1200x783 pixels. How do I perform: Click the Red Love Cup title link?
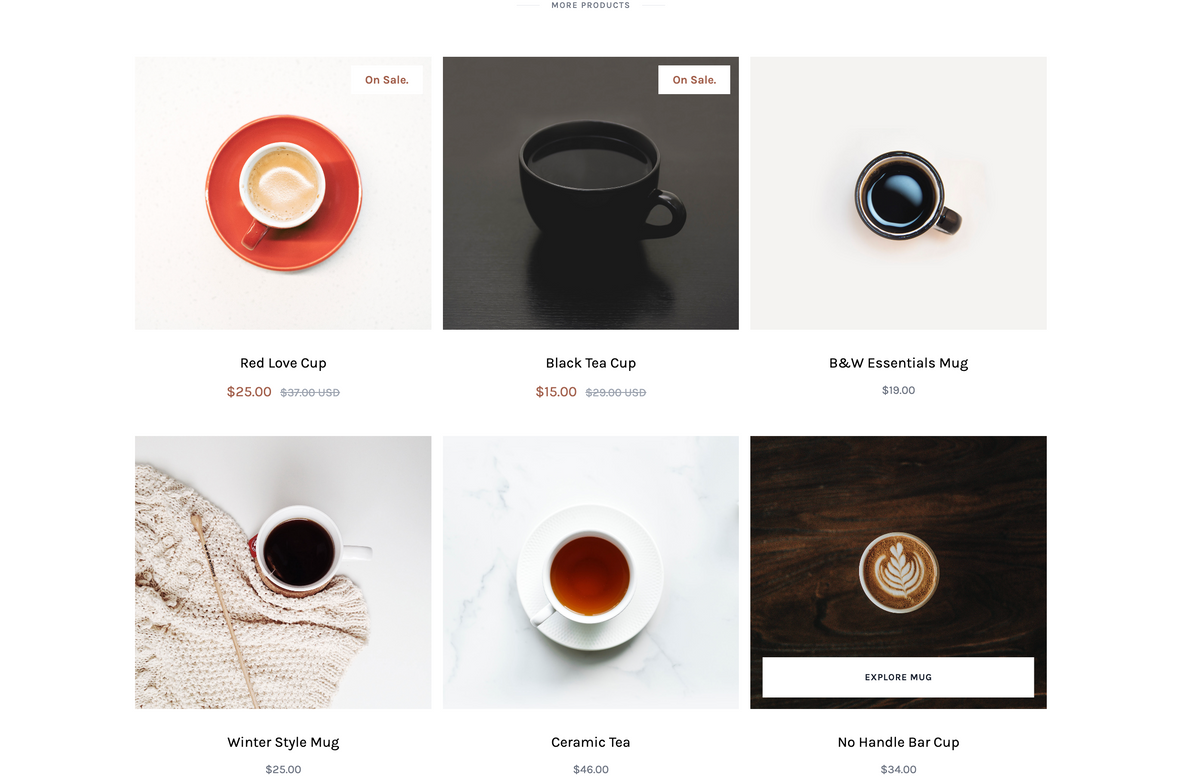point(283,363)
